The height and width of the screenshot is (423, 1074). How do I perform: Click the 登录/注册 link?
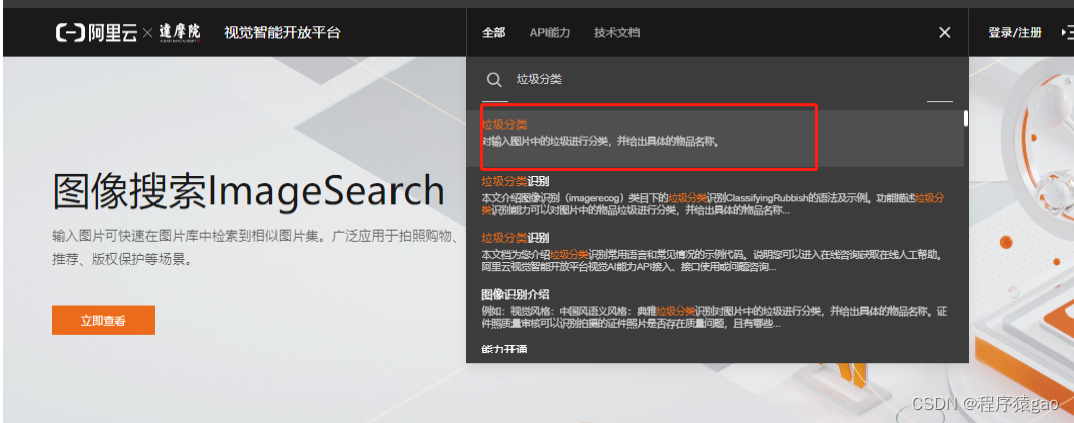point(1014,32)
